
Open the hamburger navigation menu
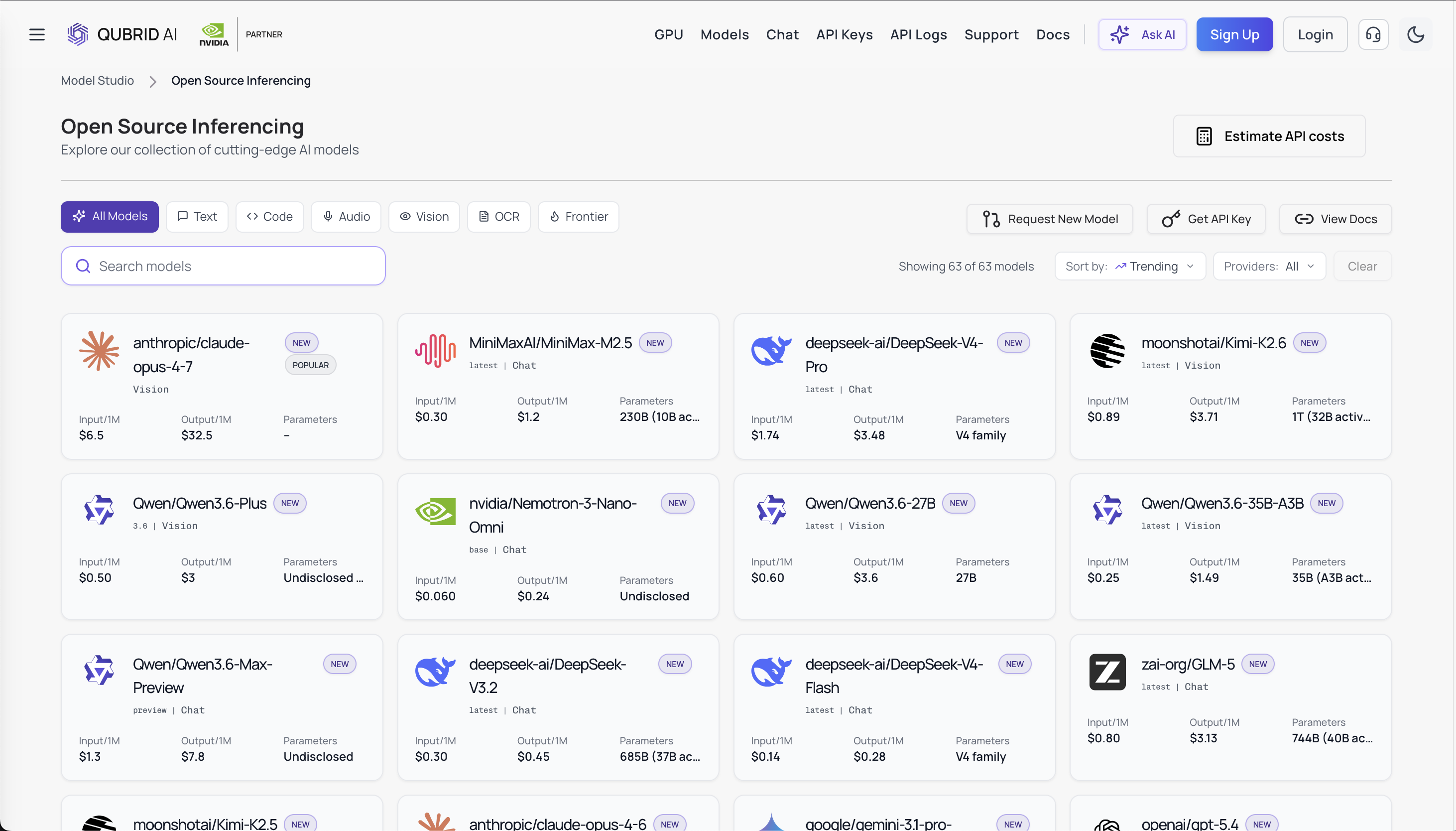(37, 34)
